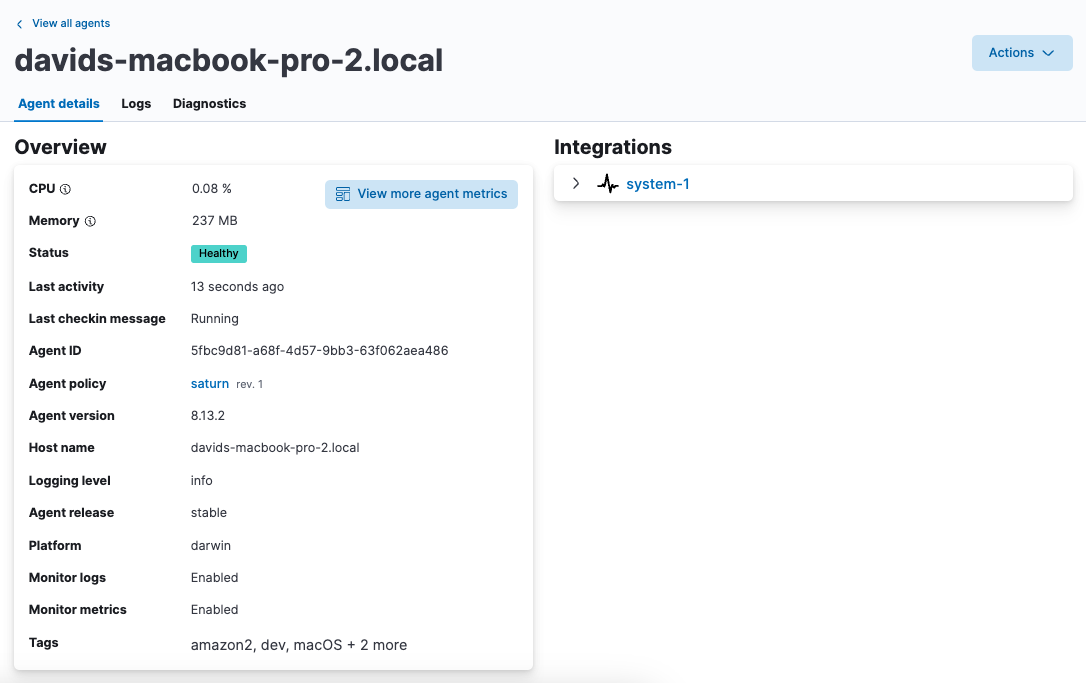The image size is (1086, 683).
Task: Click the Agent ID value text
Action: pos(319,351)
